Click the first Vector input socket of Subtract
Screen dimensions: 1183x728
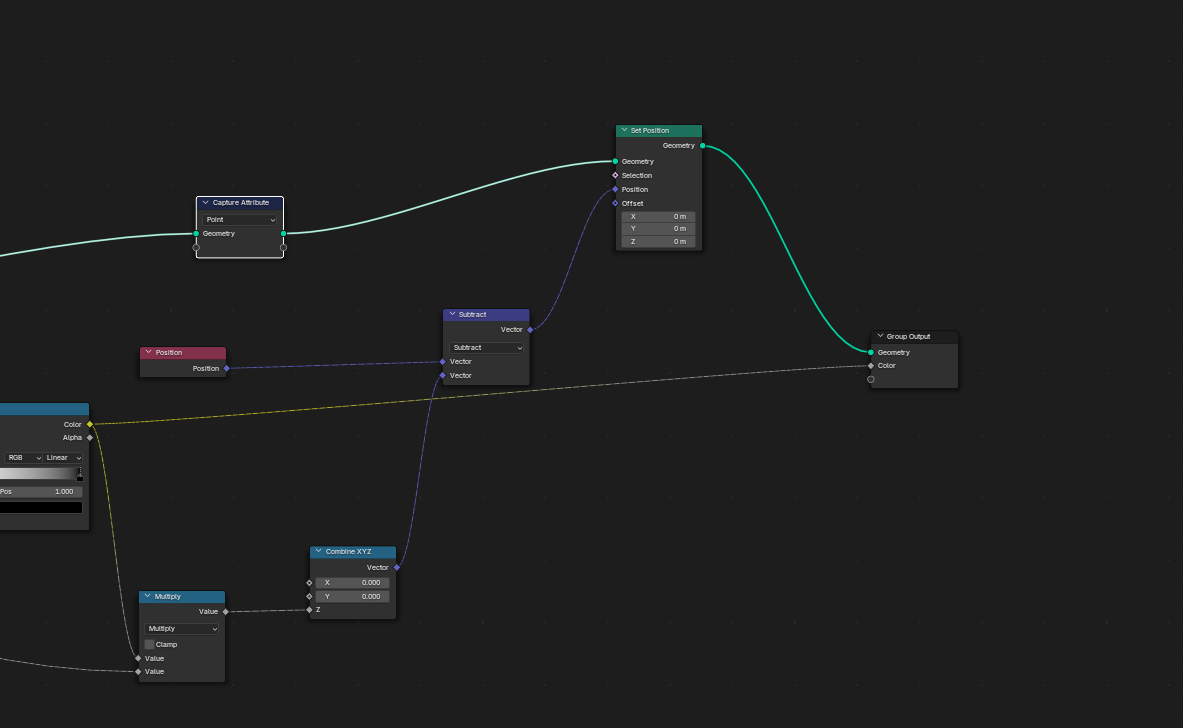coord(443,361)
